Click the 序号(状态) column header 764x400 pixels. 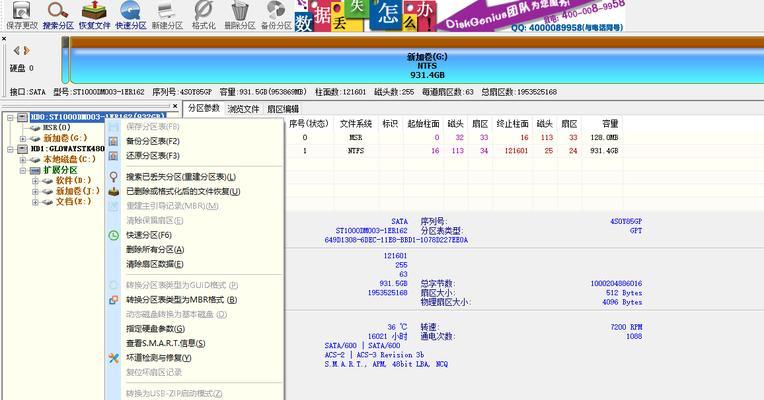click(308, 124)
